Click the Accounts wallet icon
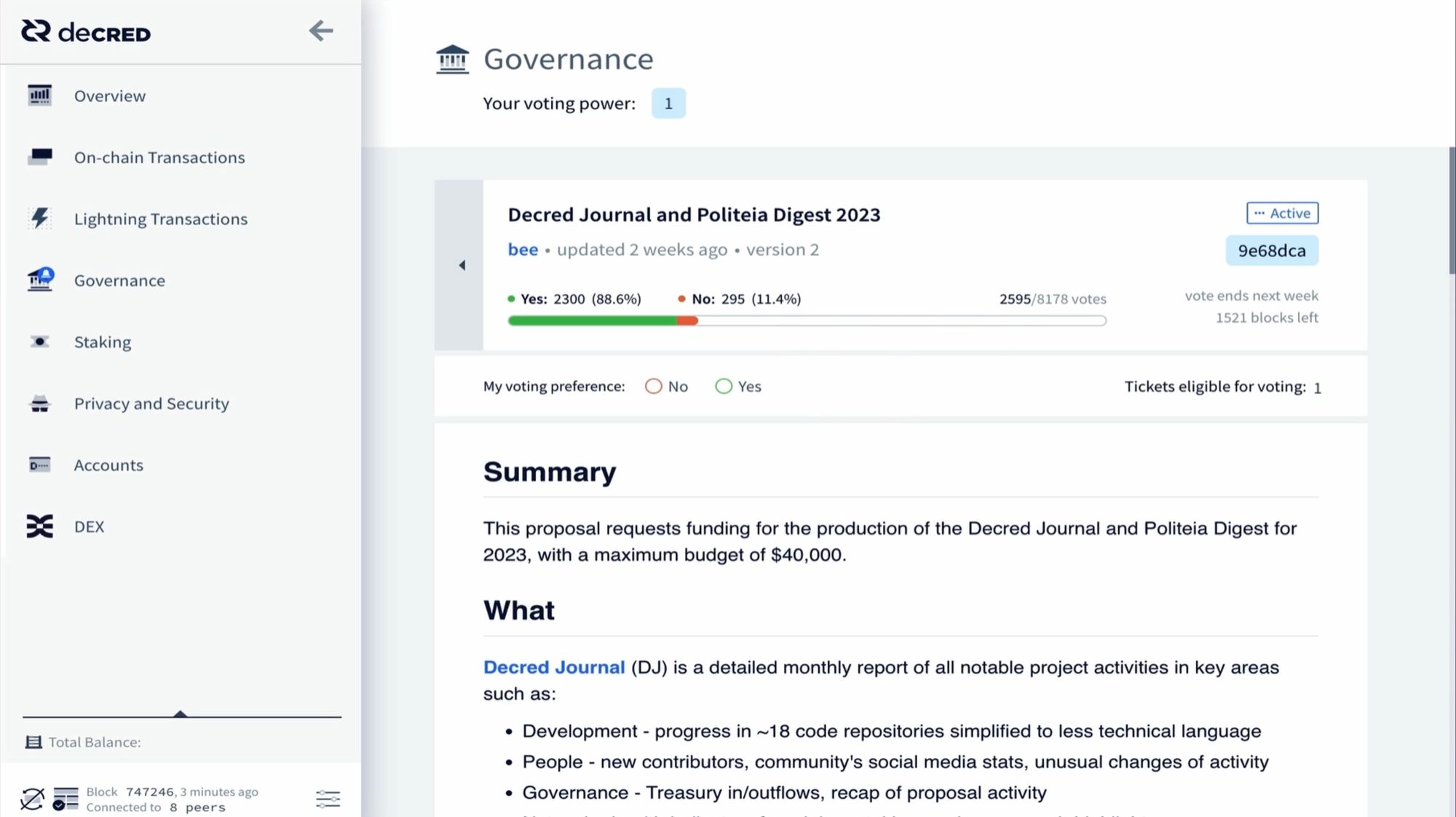 [40, 465]
